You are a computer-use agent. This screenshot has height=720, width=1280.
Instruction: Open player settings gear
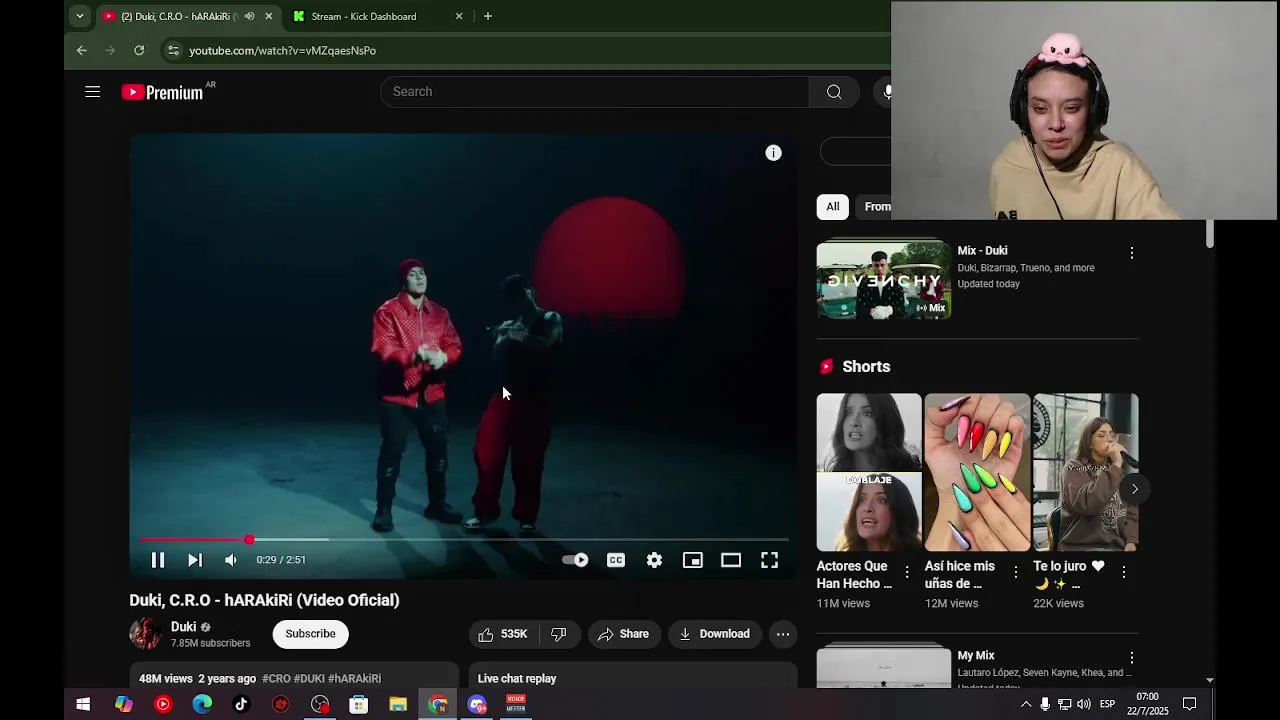[654, 560]
